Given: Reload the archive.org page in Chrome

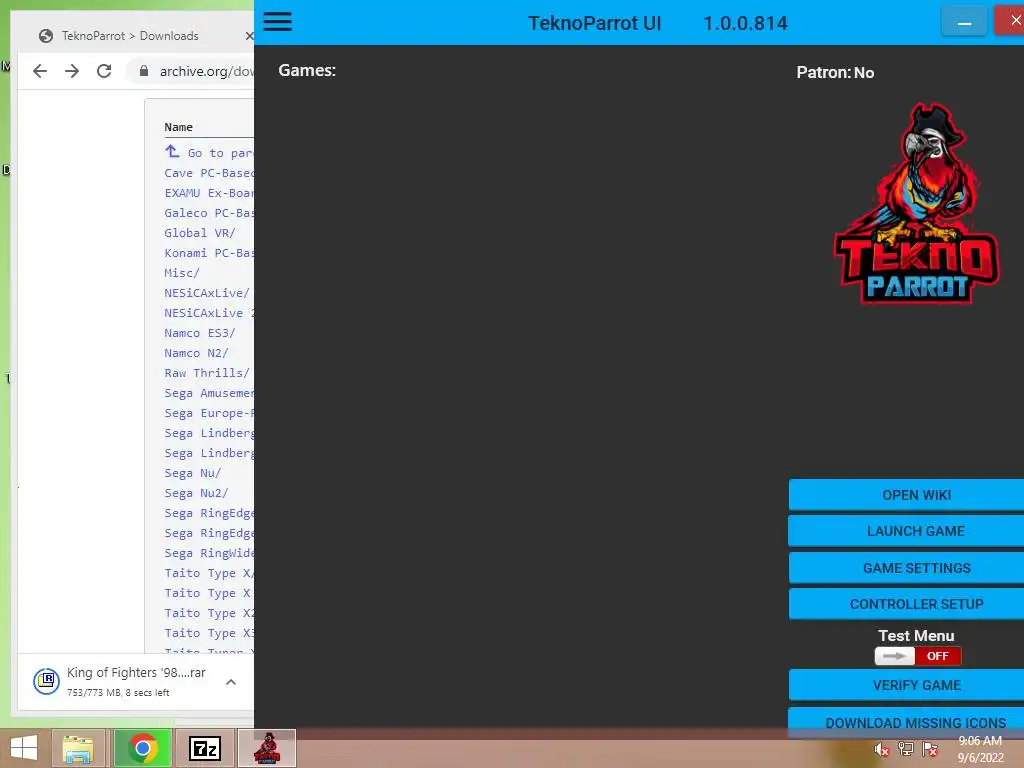Looking at the screenshot, I should (x=104, y=71).
